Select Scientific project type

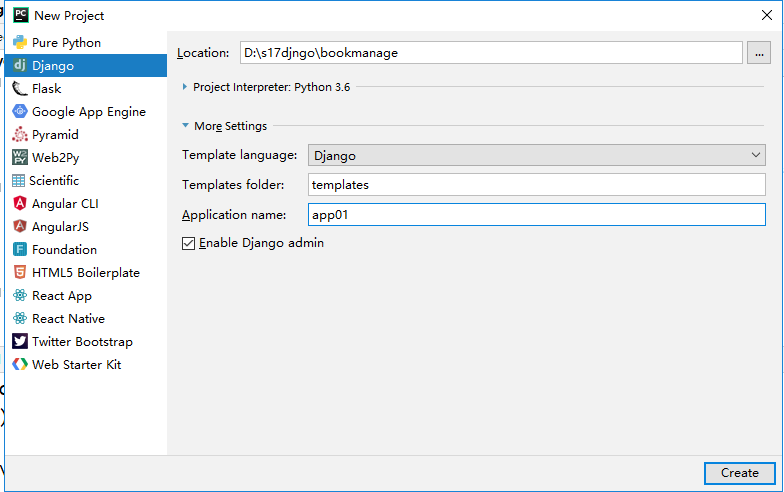coord(86,180)
